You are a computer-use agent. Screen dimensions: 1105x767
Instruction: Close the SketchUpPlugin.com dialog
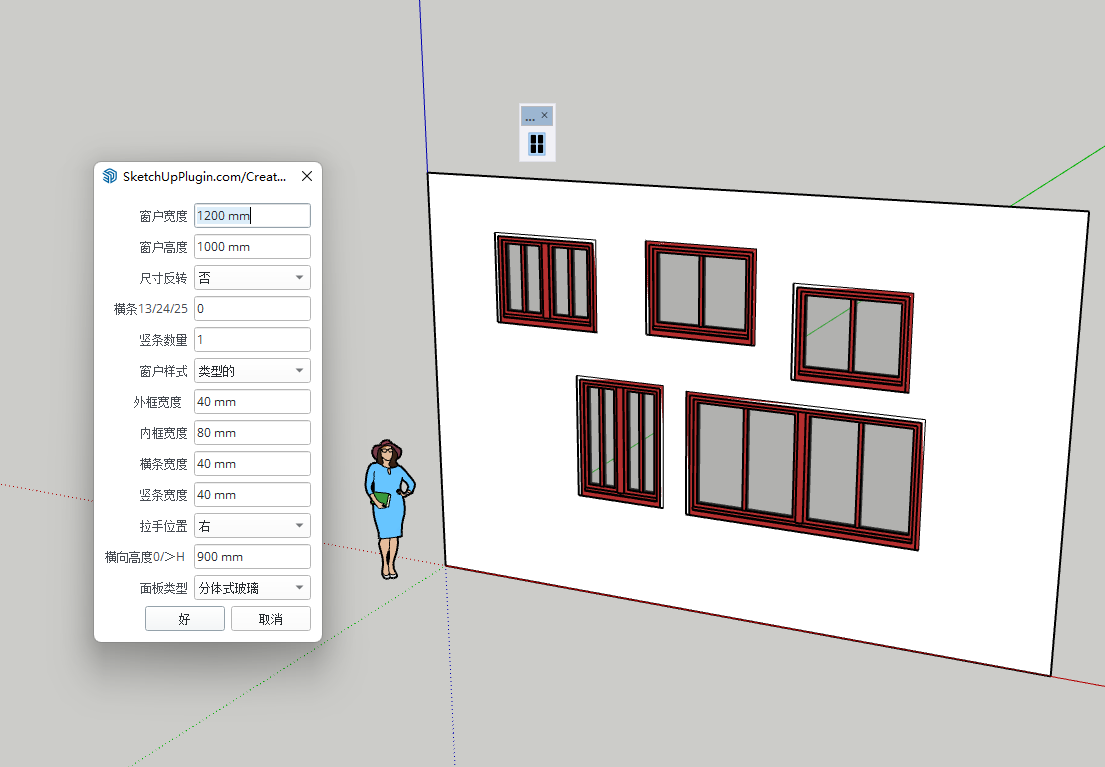(x=307, y=176)
